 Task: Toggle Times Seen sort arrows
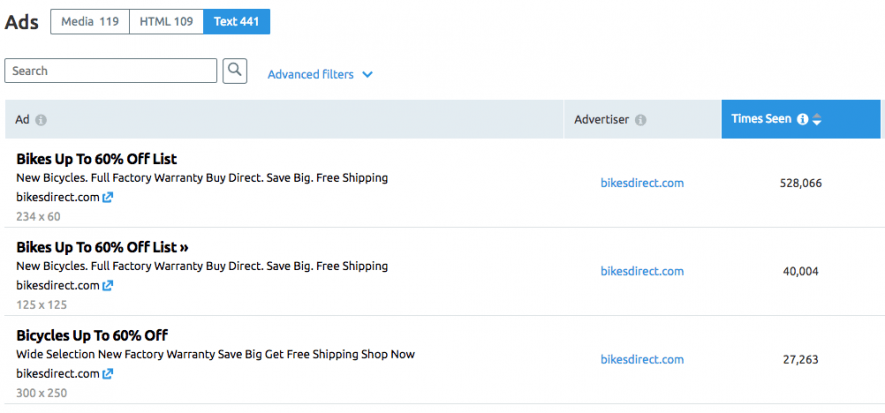tap(817, 120)
